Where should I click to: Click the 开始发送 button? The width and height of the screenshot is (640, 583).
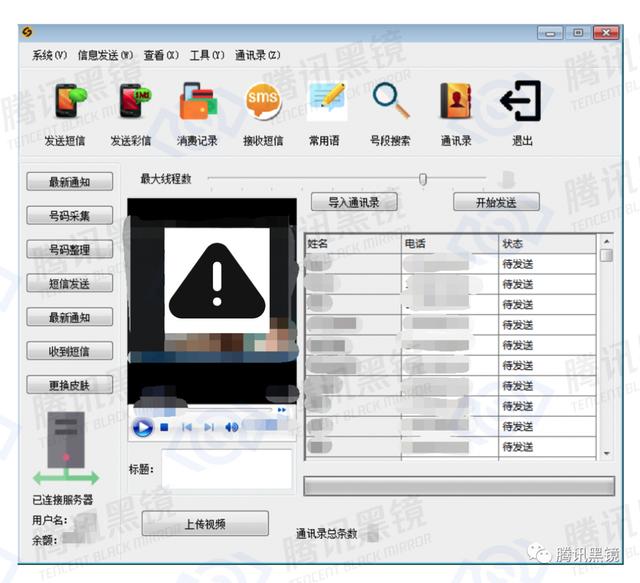(x=496, y=202)
